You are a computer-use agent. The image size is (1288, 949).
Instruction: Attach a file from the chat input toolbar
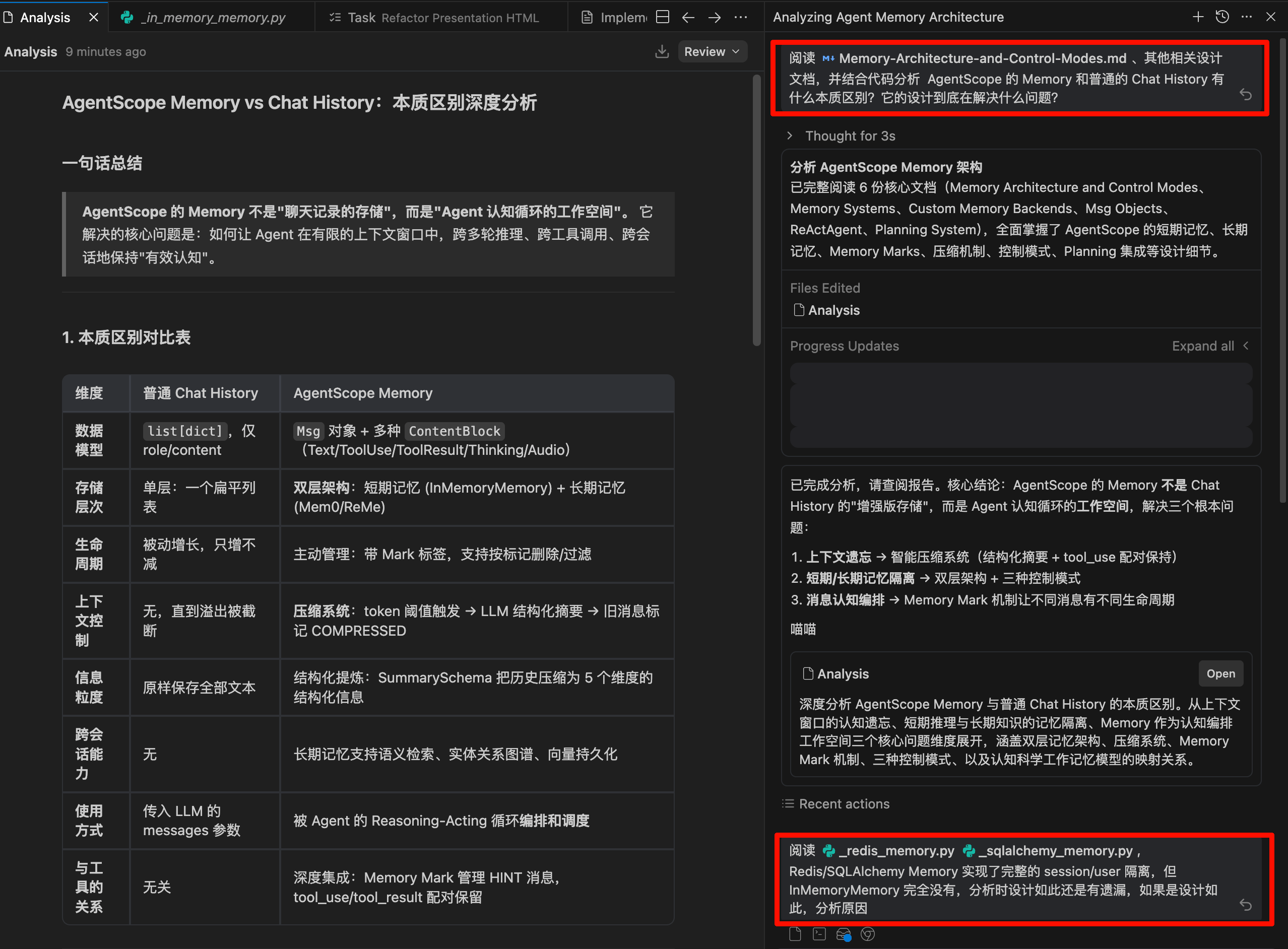point(795,934)
